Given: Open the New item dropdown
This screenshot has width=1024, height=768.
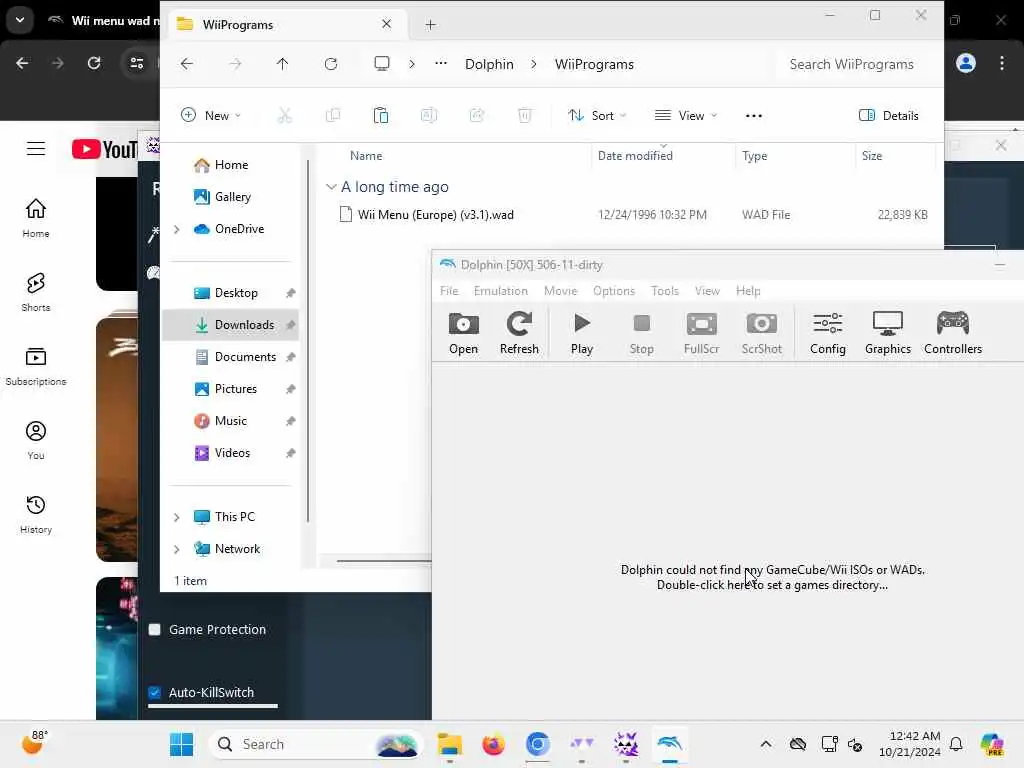Looking at the screenshot, I should pyautogui.click(x=211, y=116).
